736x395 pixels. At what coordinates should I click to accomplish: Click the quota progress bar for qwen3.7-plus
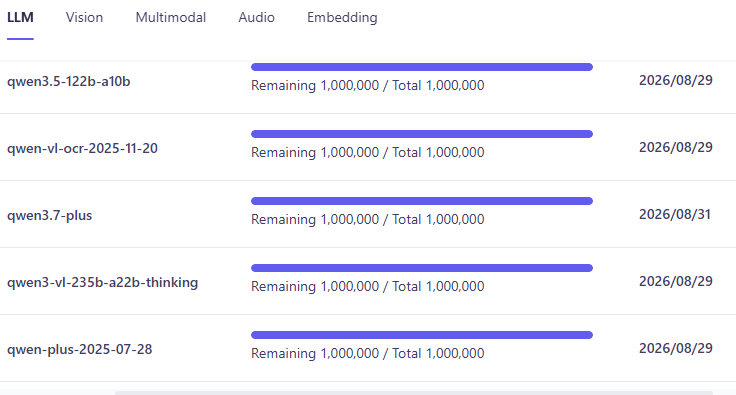point(422,201)
